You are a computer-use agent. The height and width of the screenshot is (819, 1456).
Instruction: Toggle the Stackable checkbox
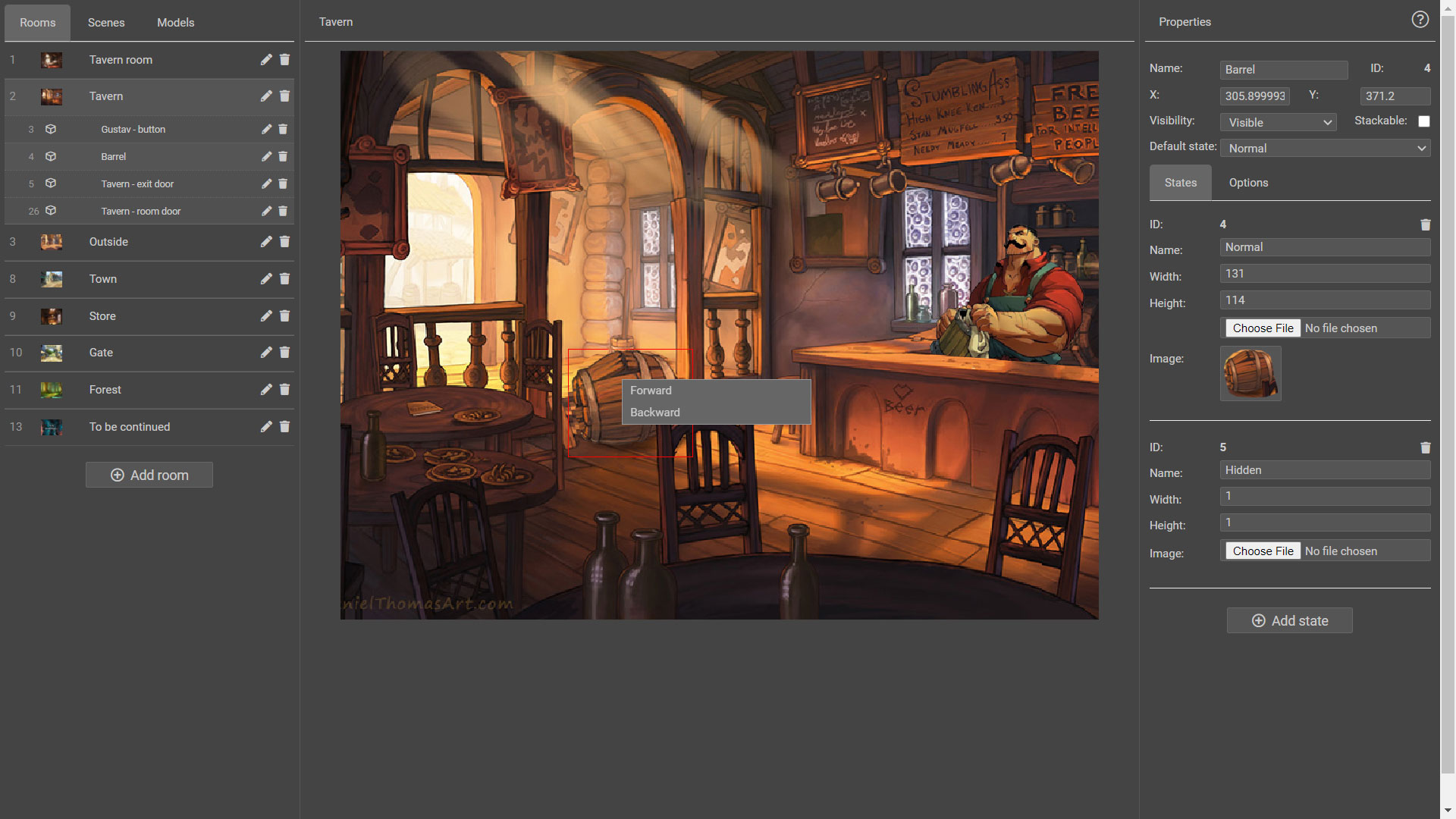(1423, 121)
